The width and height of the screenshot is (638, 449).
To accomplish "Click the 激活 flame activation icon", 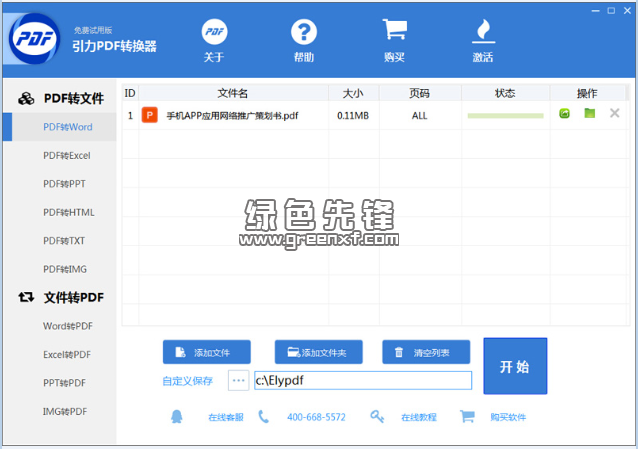I will click(x=483, y=31).
